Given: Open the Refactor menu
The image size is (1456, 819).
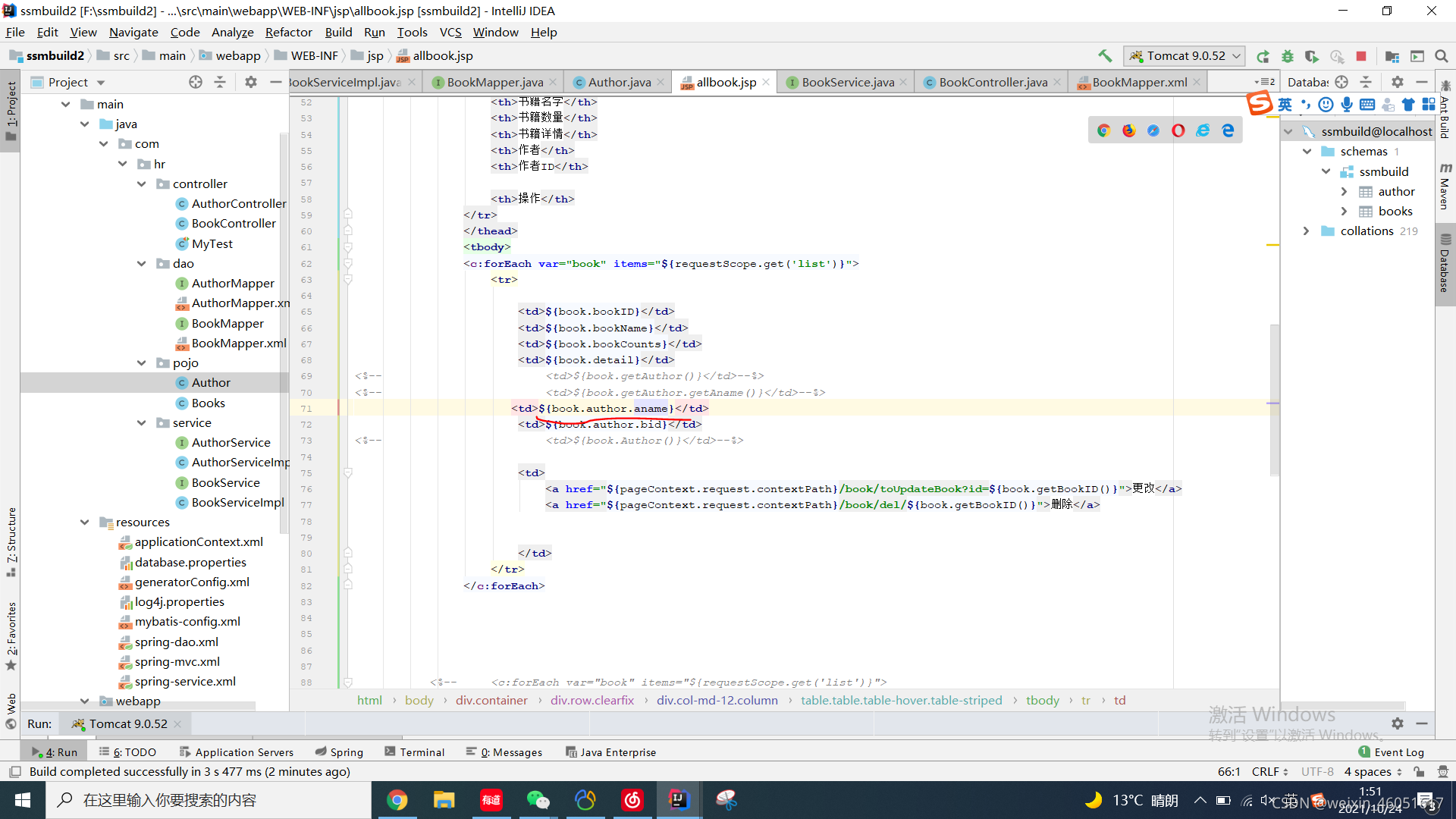Looking at the screenshot, I should [x=288, y=32].
